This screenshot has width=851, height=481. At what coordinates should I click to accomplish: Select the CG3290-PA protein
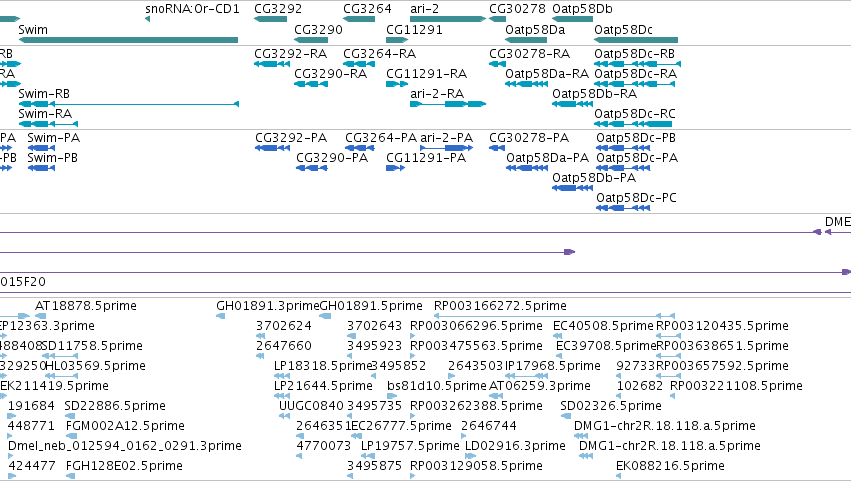[x=312, y=168]
